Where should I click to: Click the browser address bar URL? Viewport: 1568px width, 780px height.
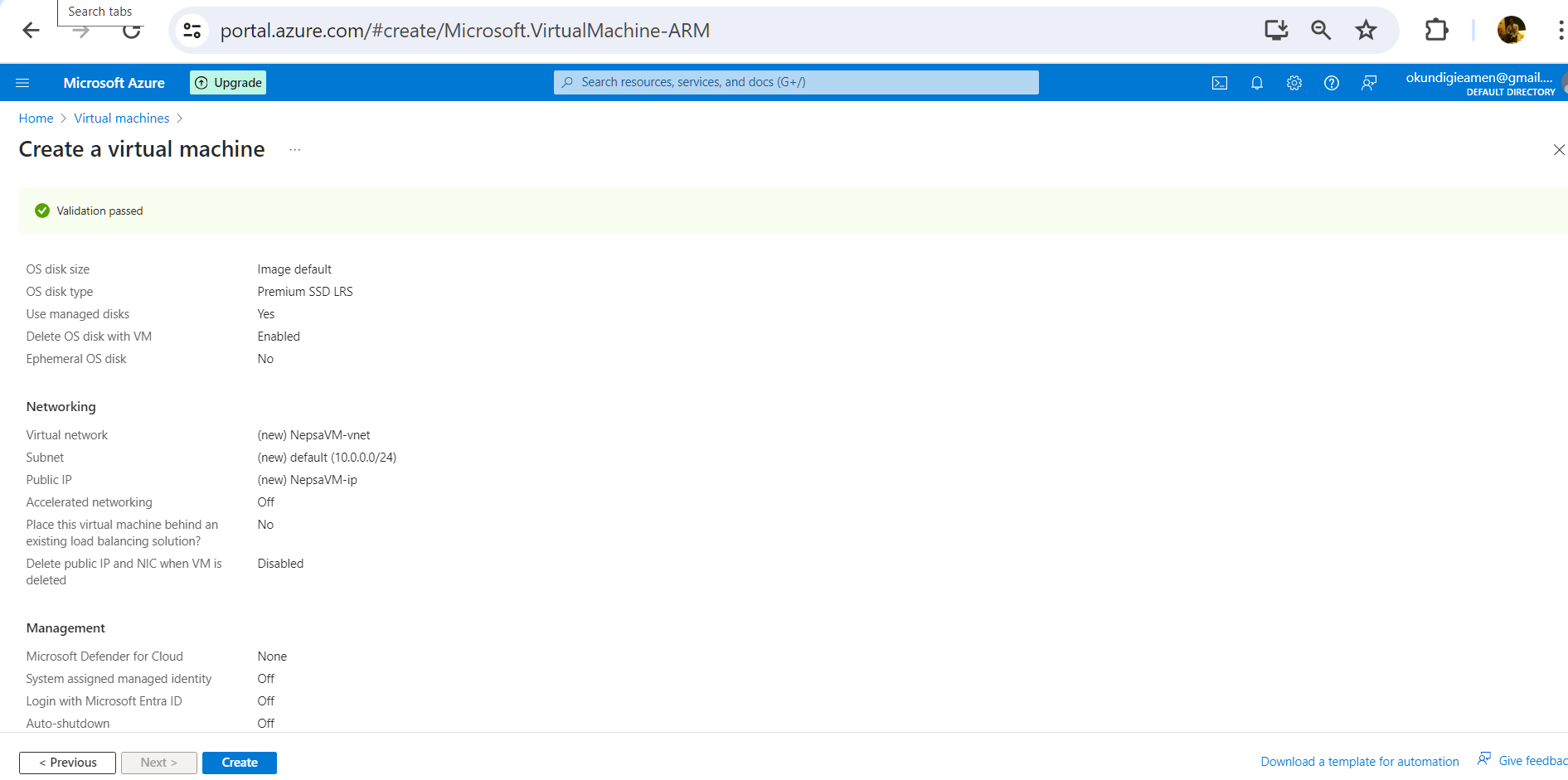465,31
